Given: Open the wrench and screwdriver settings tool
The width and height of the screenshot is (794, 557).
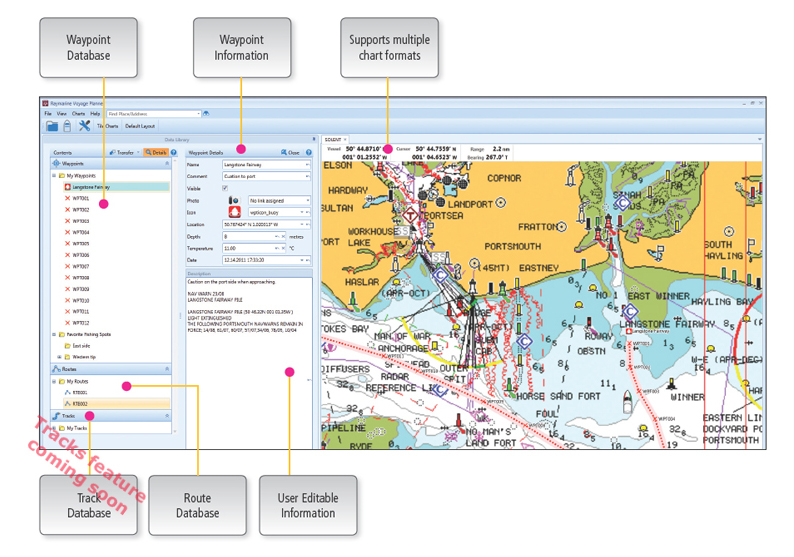Looking at the screenshot, I should point(84,126).
